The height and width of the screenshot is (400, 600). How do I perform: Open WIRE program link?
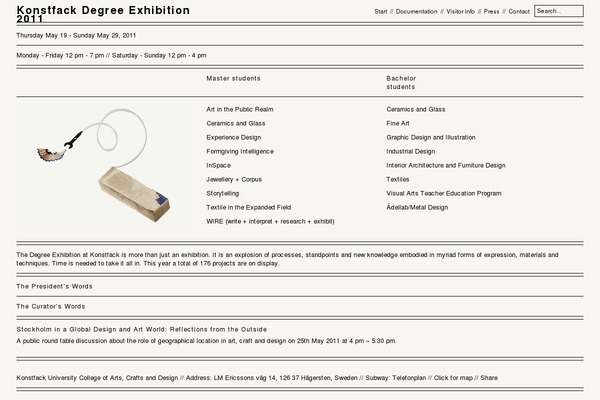(x=270, y=222)
